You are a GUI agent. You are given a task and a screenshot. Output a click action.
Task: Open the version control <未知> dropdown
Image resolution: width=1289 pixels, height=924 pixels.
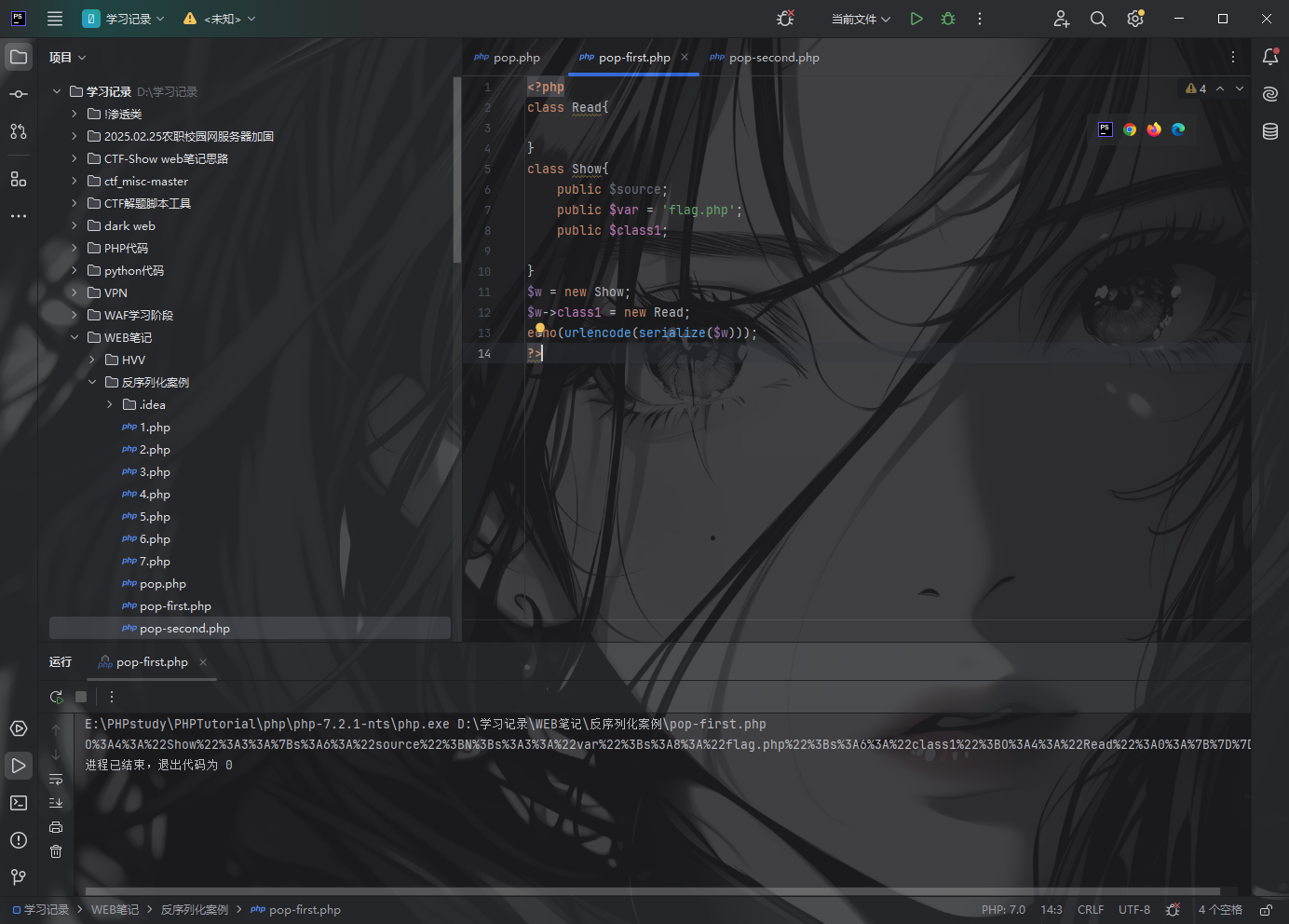coord(219,19)
